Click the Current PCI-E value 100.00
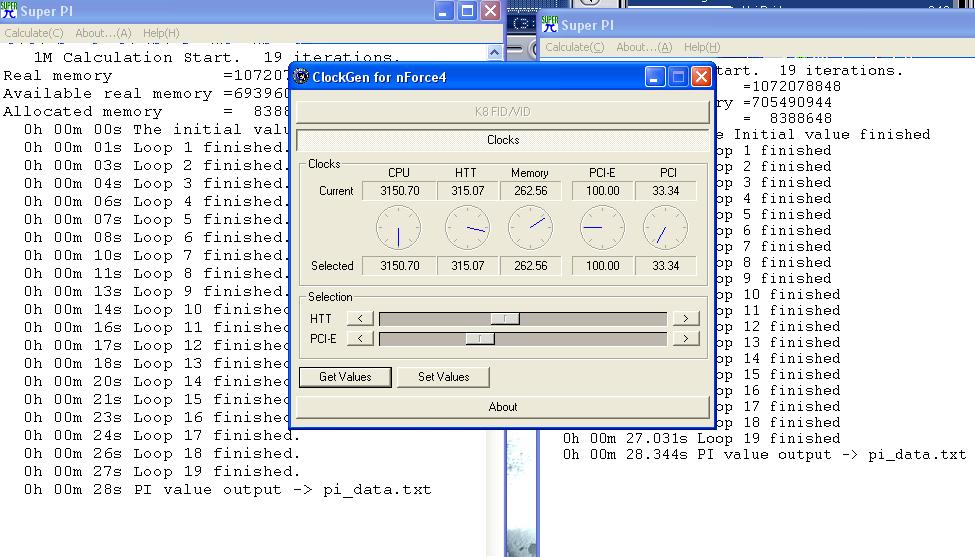Image resolution: width=975 pixels, height=557 pixels. tap(603, 191)
